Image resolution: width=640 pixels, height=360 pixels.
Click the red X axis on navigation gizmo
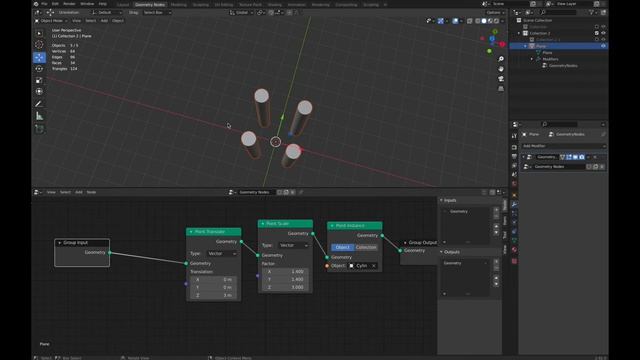pos(502,44)
